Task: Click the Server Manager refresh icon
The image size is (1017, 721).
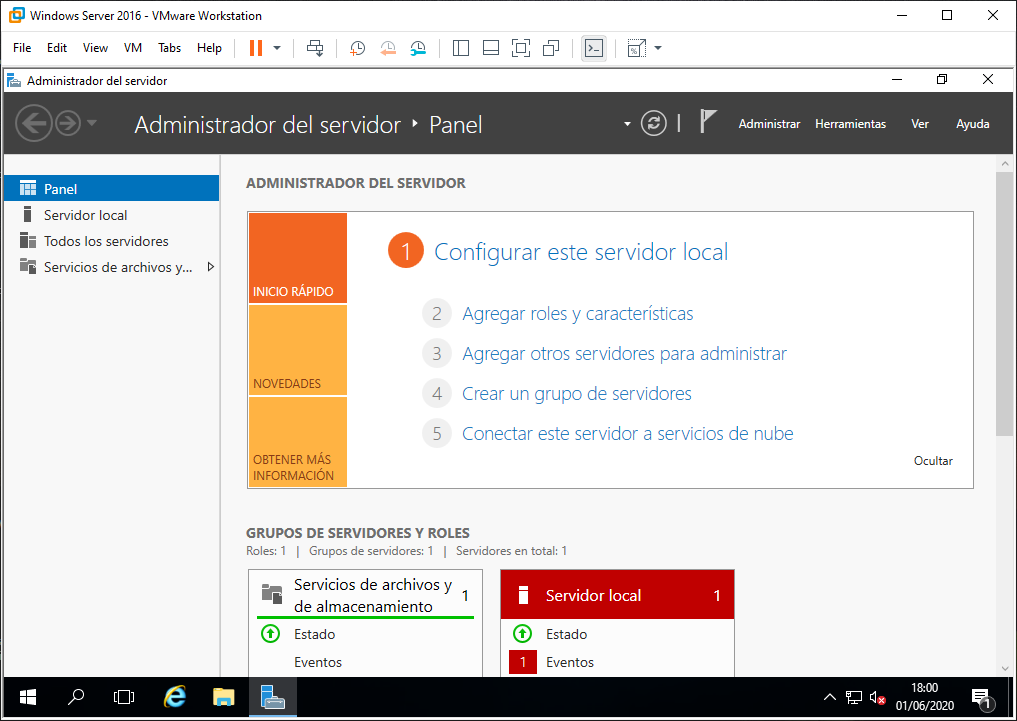Action: (653, 123)
